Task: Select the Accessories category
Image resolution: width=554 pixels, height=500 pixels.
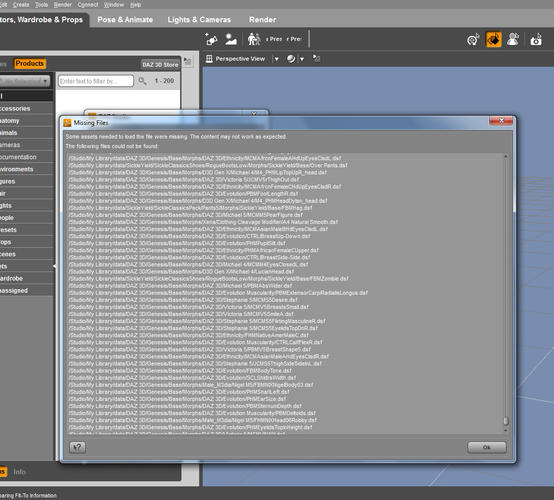Action: point(26,108)
